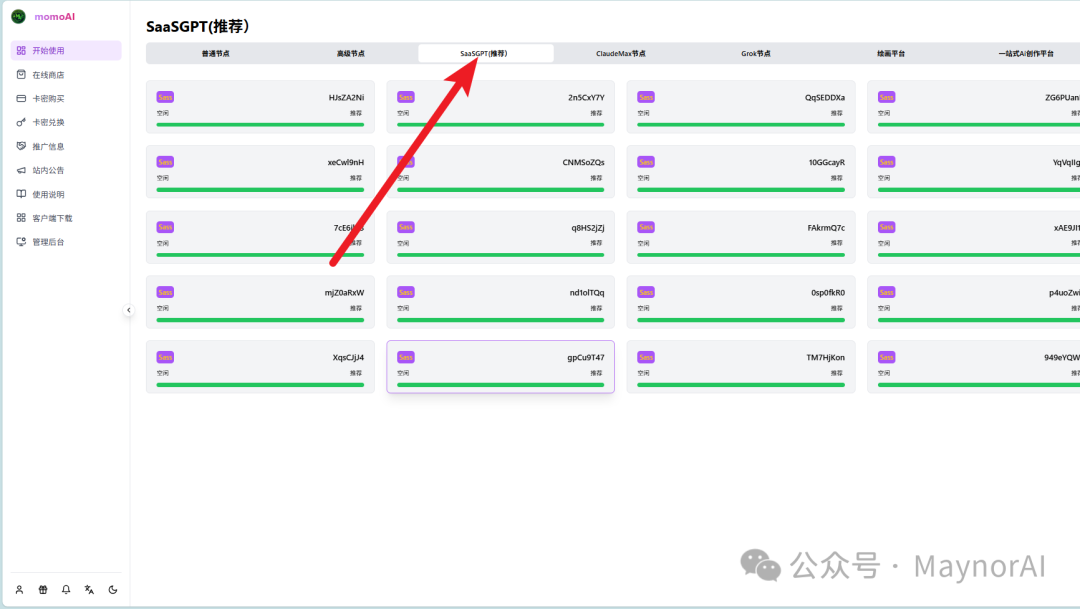The image size is (1080, 609).
Task: Click the Sass badge on q8HS2jZj card
Action: tap(406, 227)
